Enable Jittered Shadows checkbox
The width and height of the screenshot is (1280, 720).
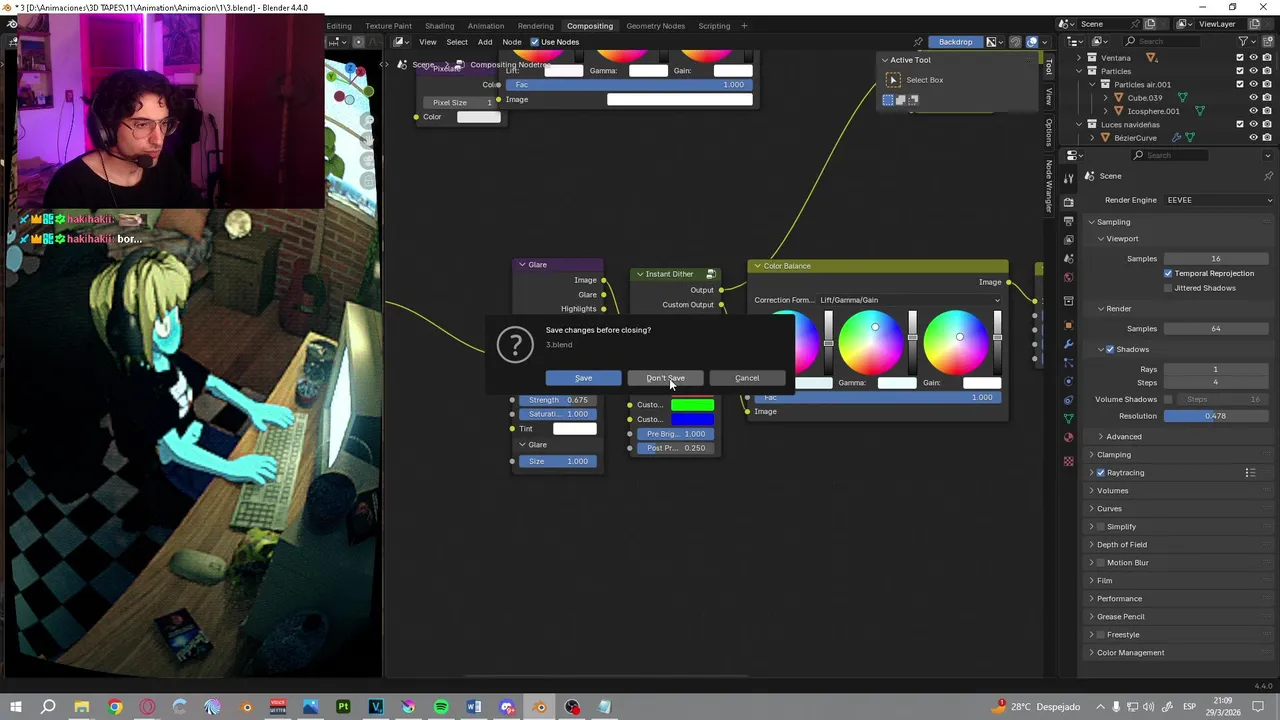pyautogui.click(x=1168, y=288)
